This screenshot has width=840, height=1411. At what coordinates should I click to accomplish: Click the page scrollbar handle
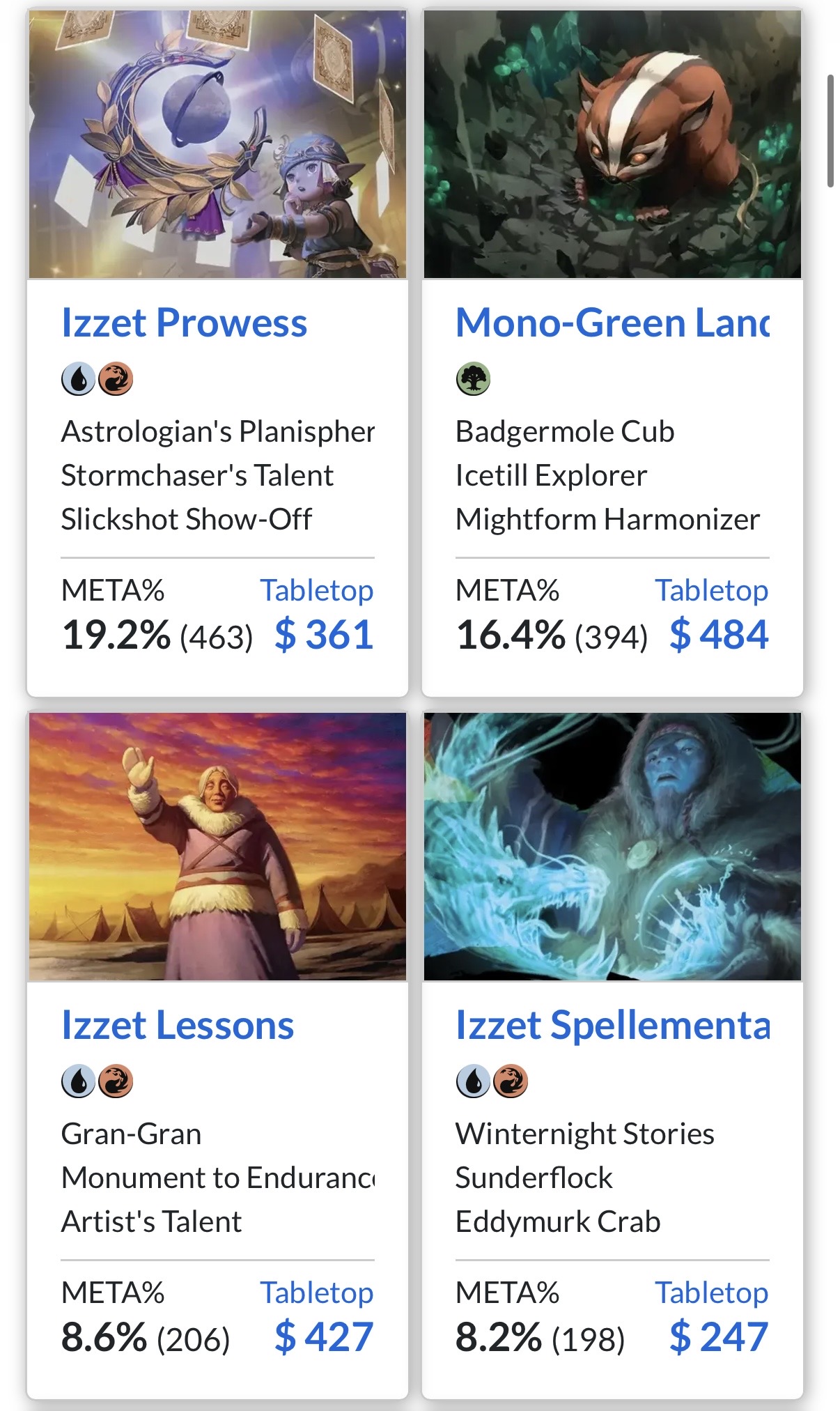(x=830, y=131)
